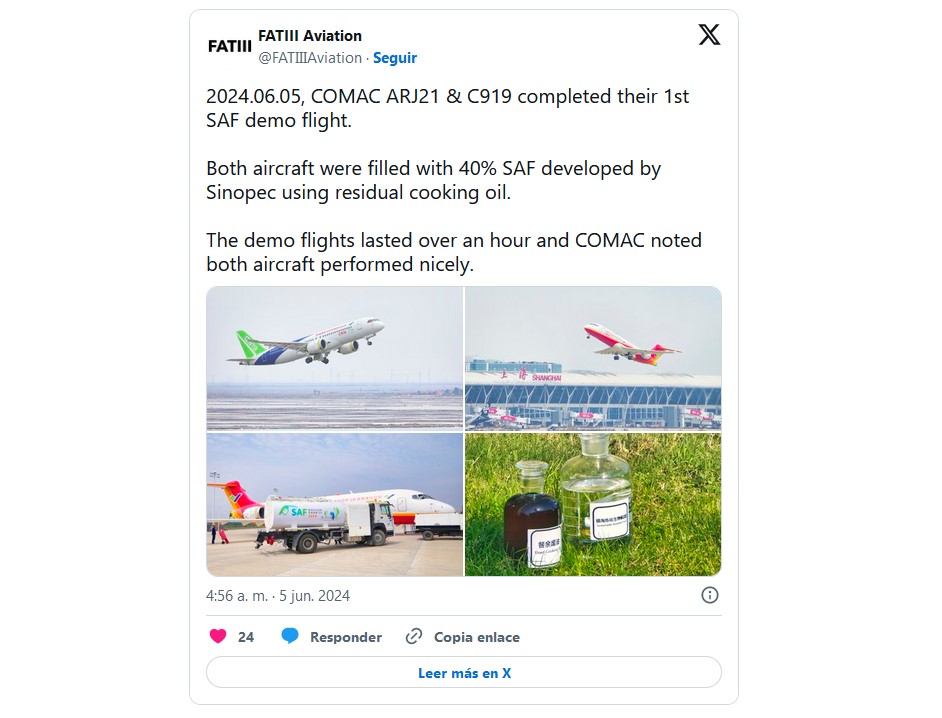Open SAF fuel truck photo
942x718 pixels.
tap(335, 505)
